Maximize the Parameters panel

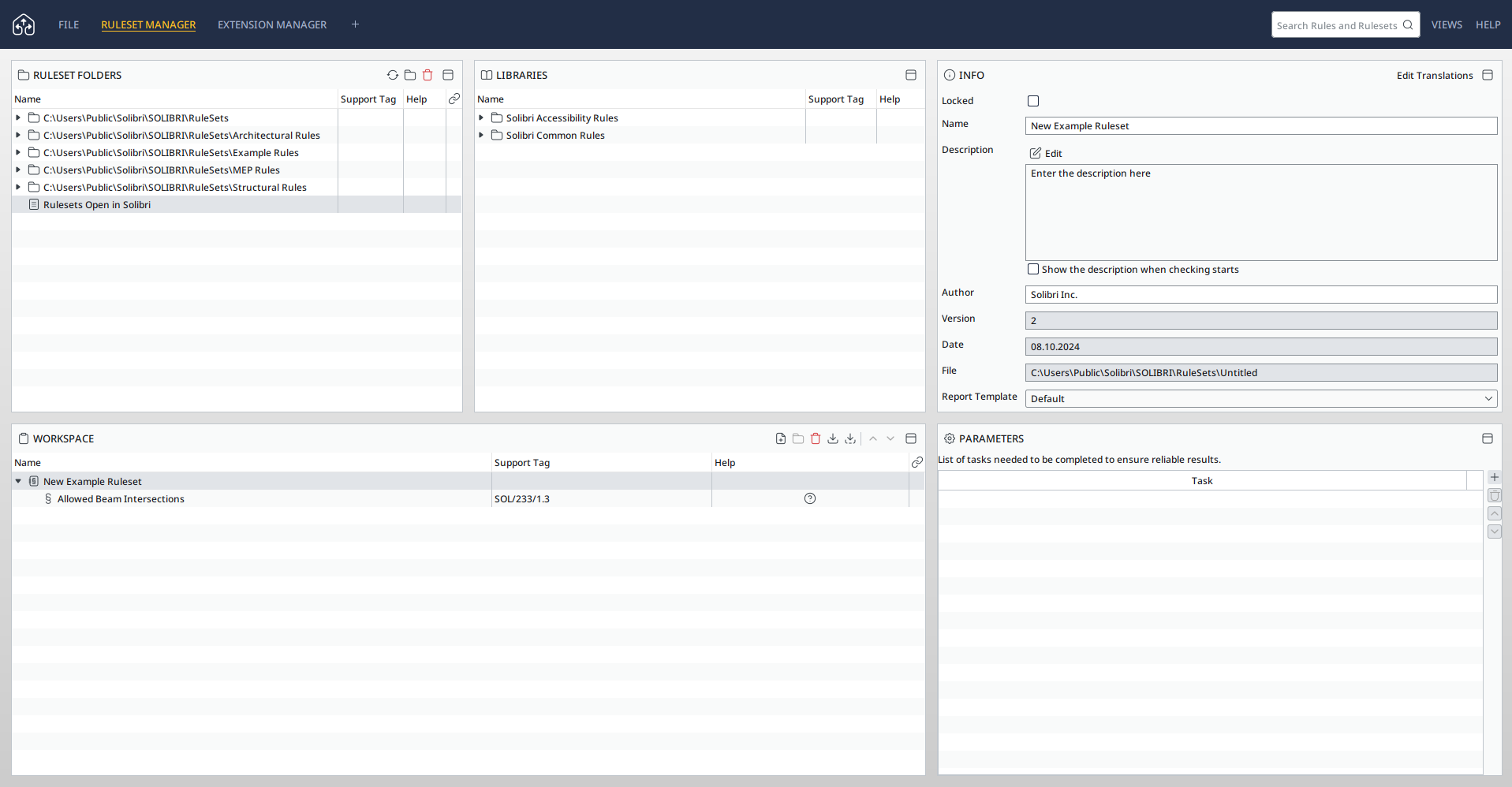coord(1488,438)
